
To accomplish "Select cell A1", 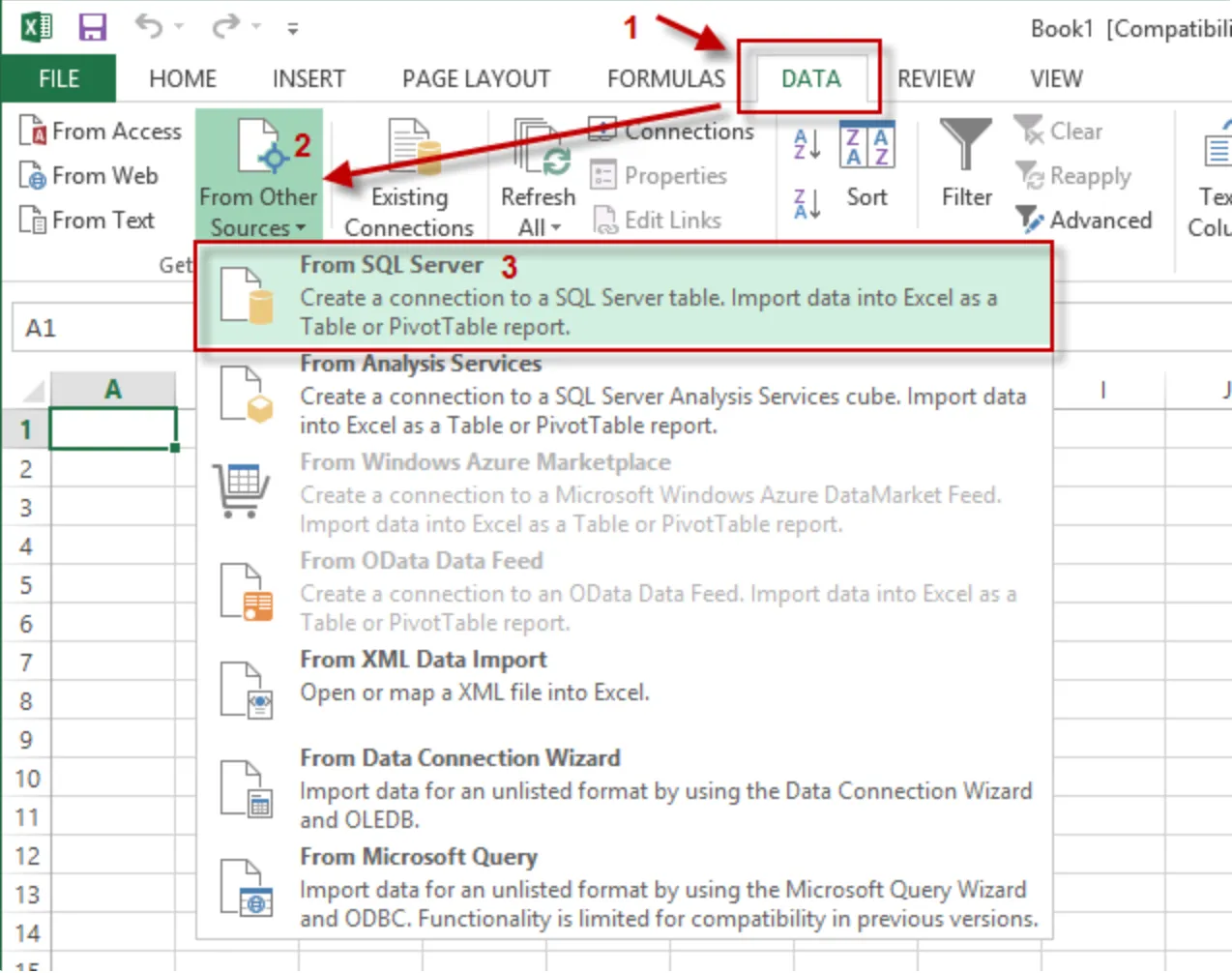I will point(113,428).
